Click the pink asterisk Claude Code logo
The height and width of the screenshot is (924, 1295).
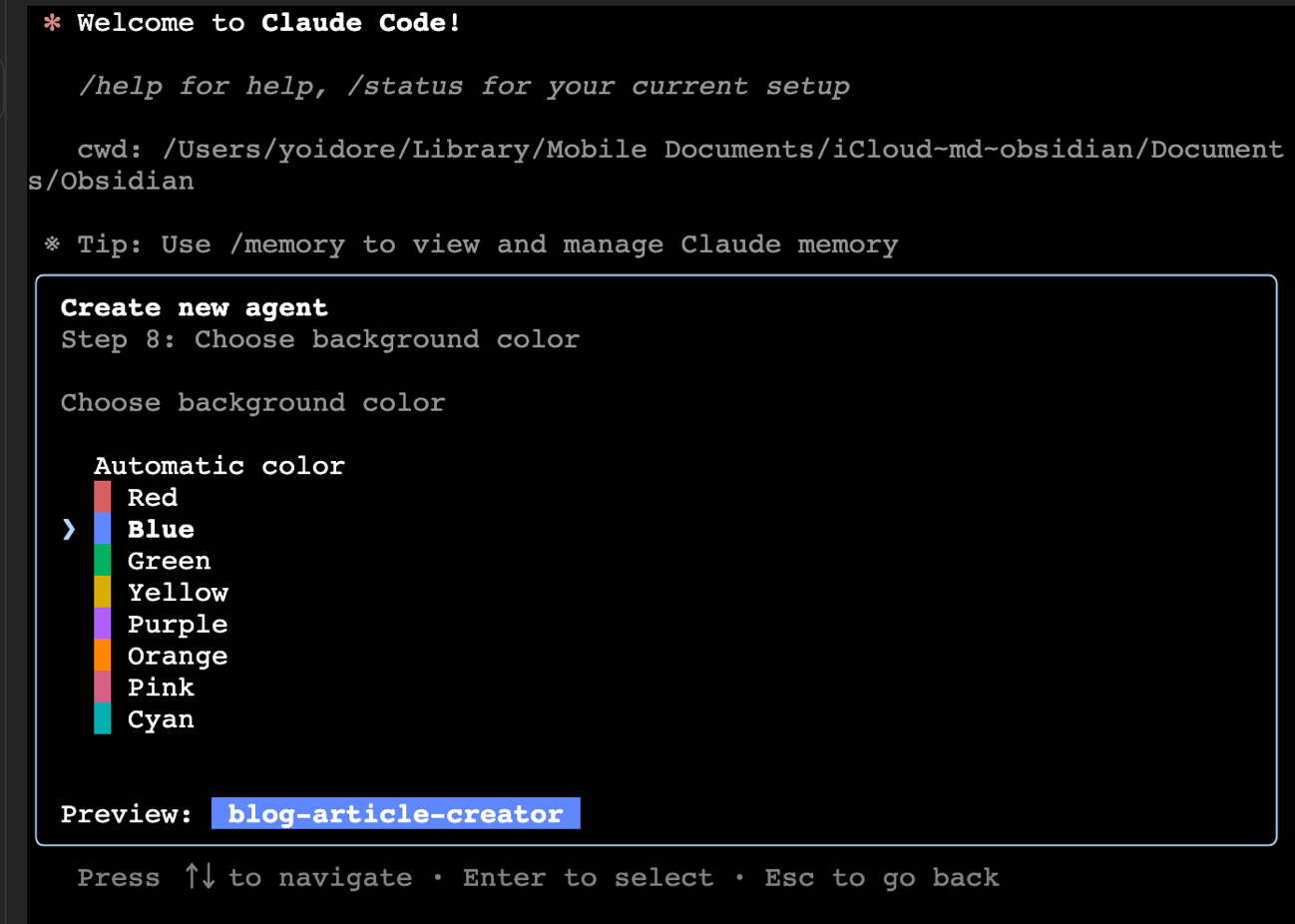pyautogui.click(x=53, y=23)
